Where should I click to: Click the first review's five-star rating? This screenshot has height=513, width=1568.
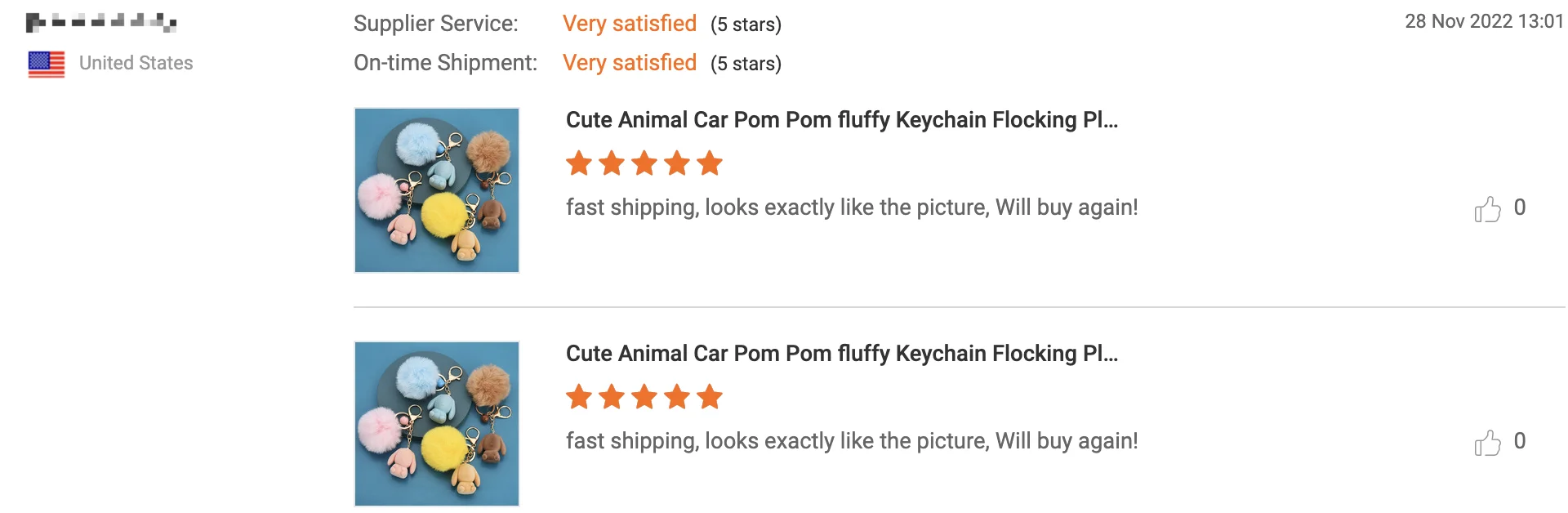click(644, 163)
